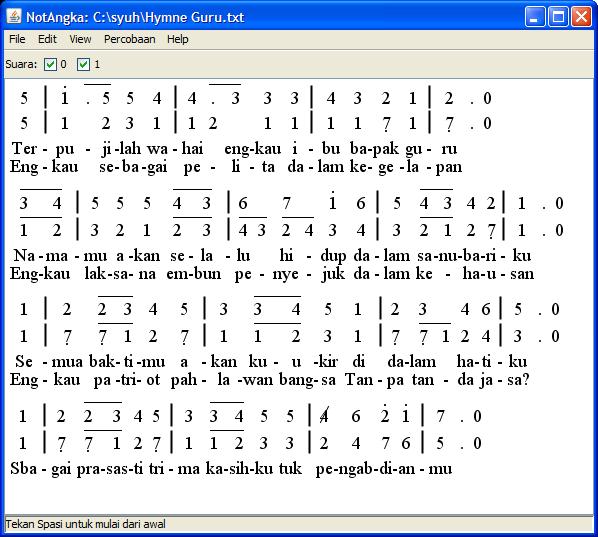Open the File menu
The width and height of the screenshot is (598, 537).
[x=17, y=39]
